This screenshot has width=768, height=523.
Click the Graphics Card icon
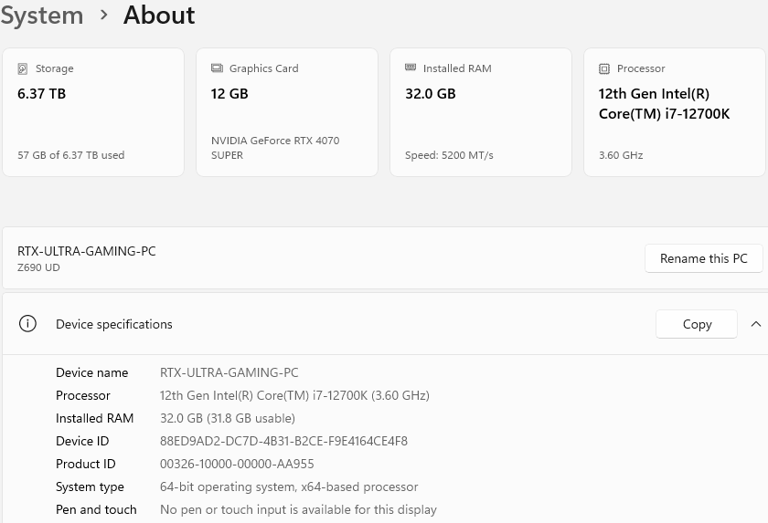point(217,69)
